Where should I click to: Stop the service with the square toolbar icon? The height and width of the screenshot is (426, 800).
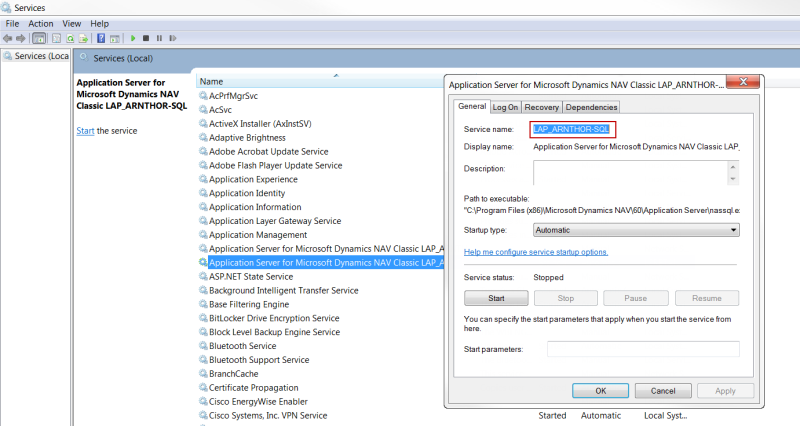point(146,38)
